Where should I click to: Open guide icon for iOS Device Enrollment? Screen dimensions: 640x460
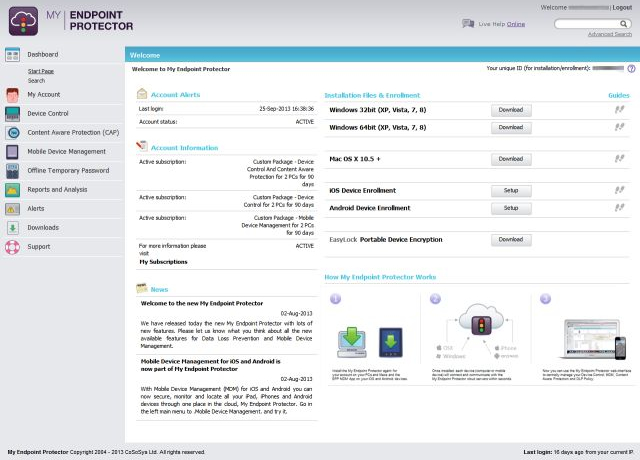point(619,190)
